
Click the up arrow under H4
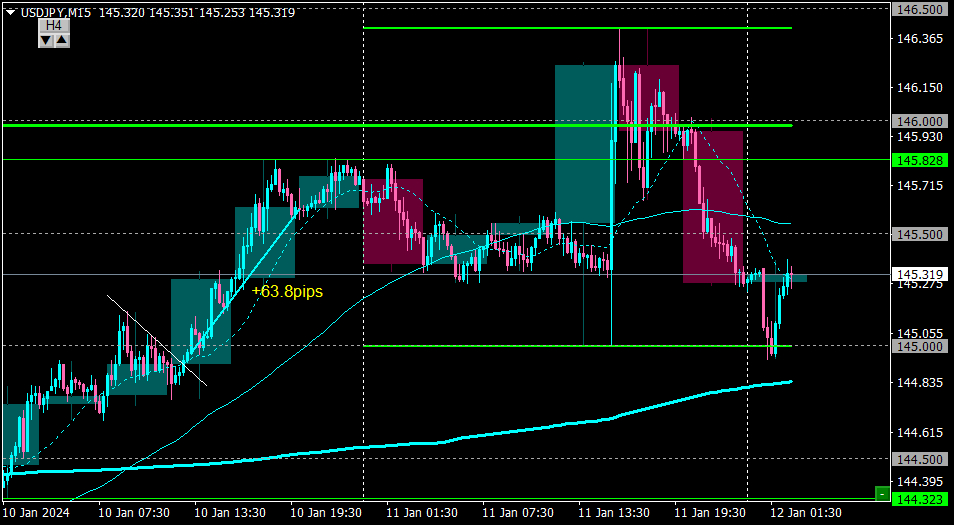62,40
